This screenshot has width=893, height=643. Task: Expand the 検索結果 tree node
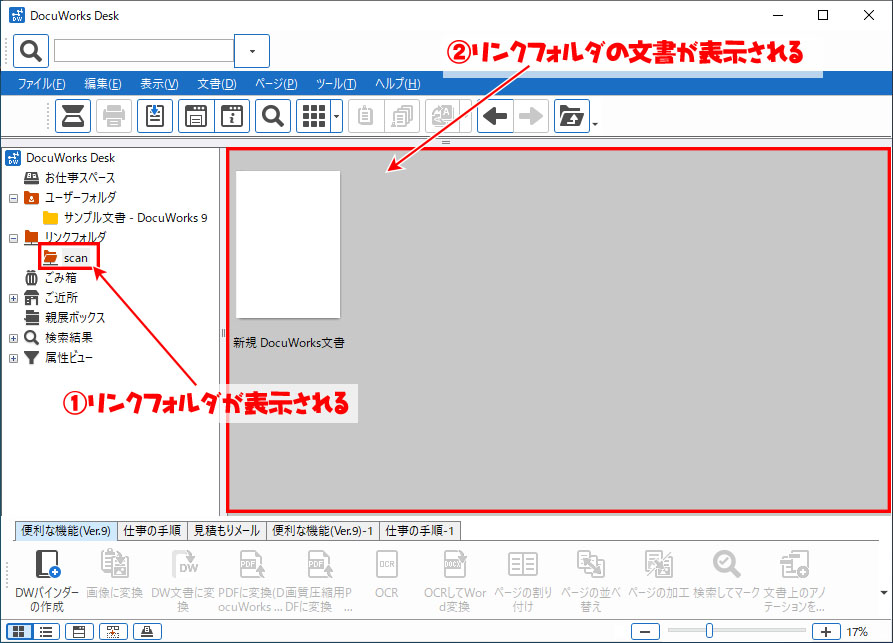click(x=14, y=338)
